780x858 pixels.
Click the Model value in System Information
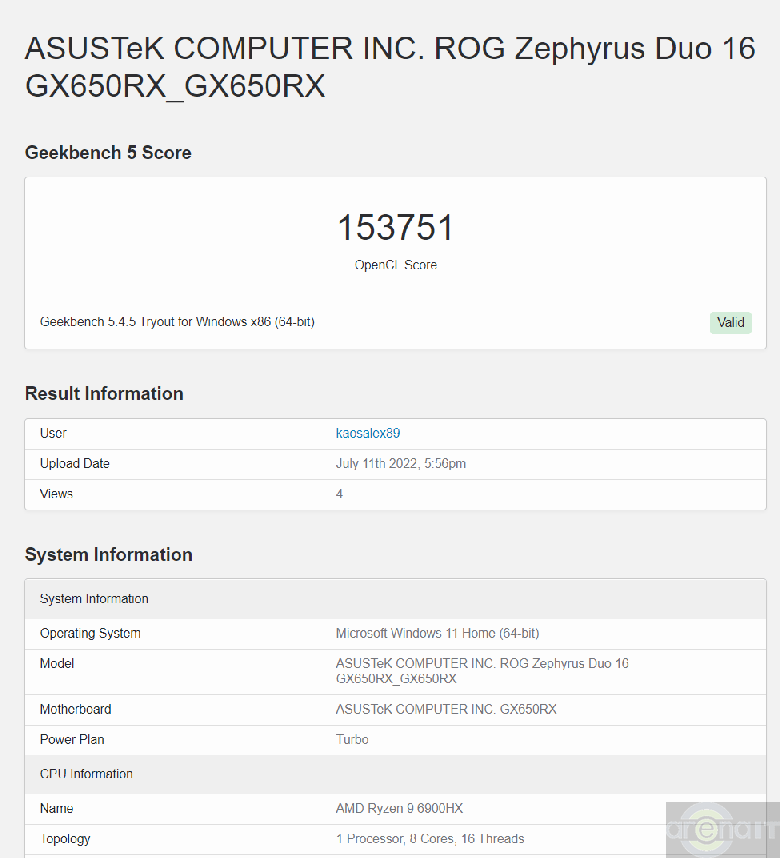pos(482,670)
